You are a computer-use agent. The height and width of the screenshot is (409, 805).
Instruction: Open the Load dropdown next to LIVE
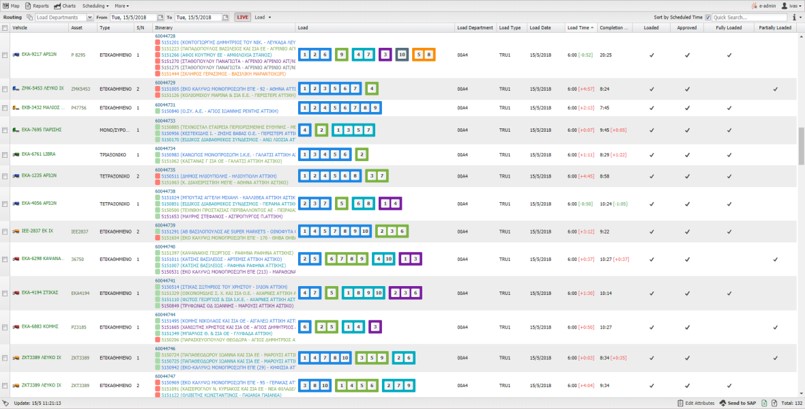tap(263, 18)
